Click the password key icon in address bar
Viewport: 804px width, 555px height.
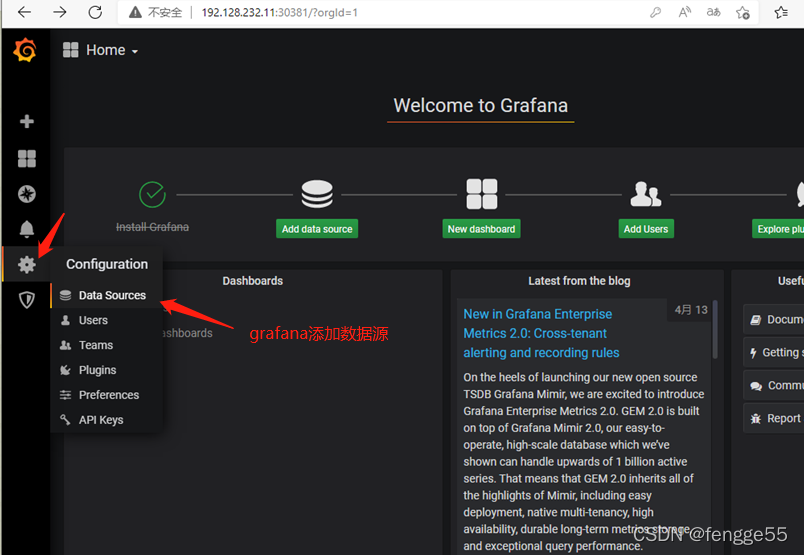(x=655, y=12)
